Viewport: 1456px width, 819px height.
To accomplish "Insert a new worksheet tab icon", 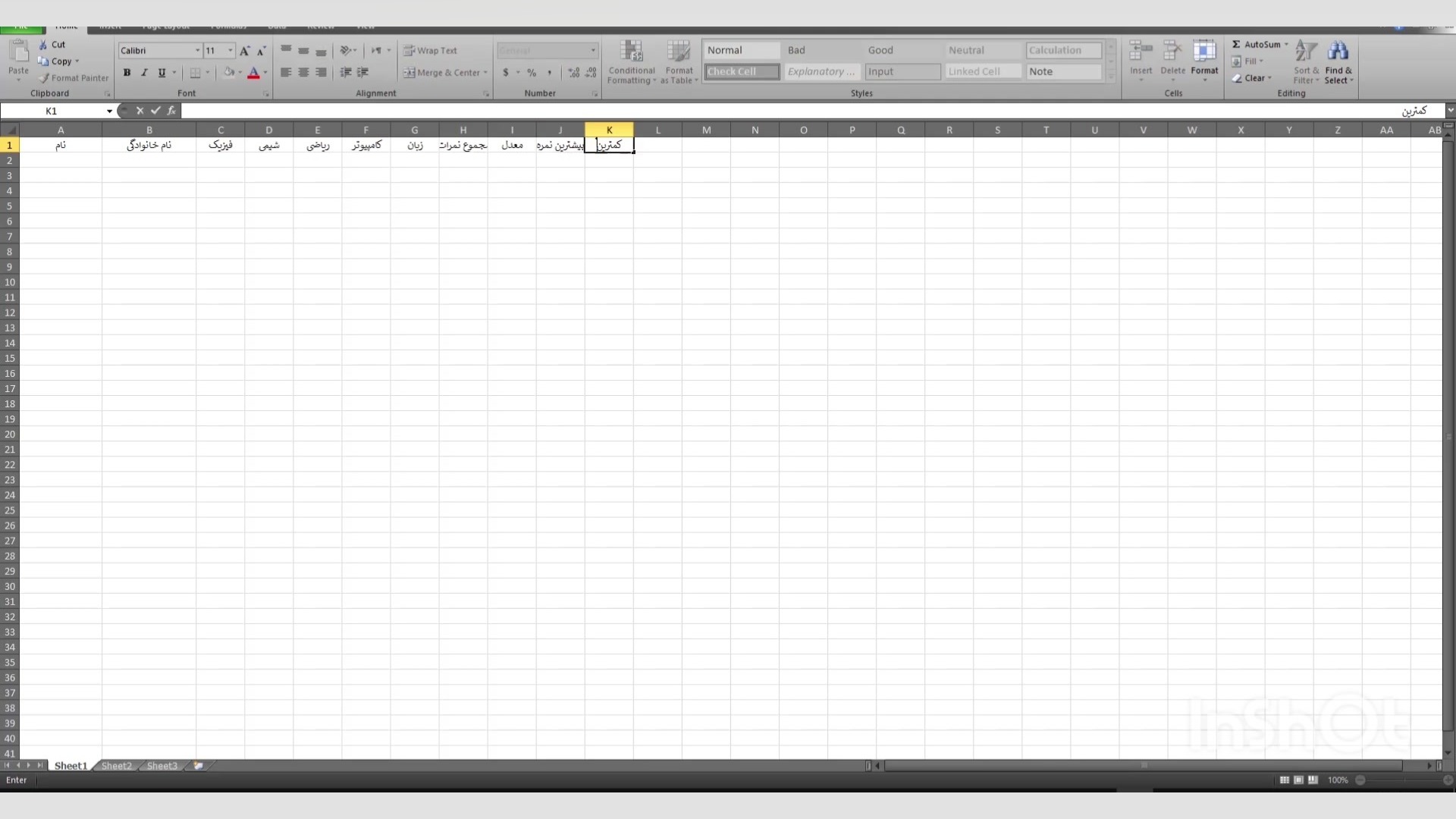I will click(x=199, y=766).
